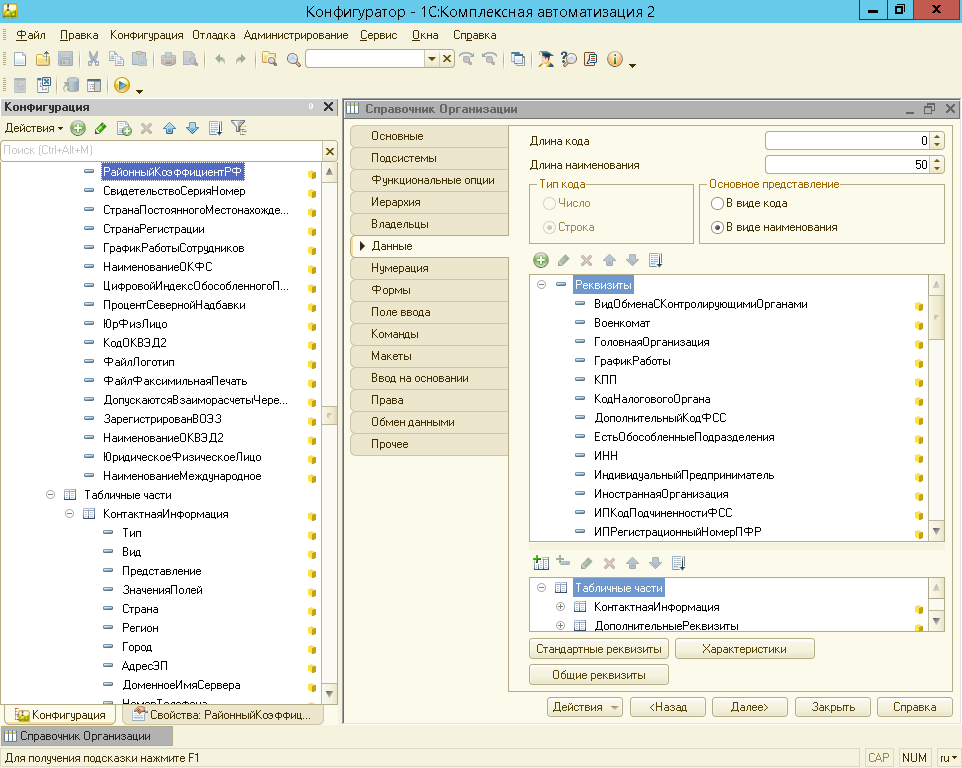The image size is (962, 768).
Task: Click Move down arrow in Configuration panel
Action: tap(193, 128)
